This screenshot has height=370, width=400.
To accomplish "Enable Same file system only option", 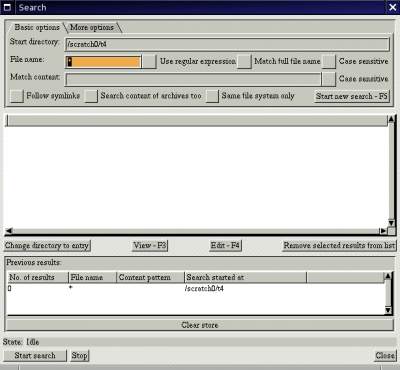I will pos(212,96).
